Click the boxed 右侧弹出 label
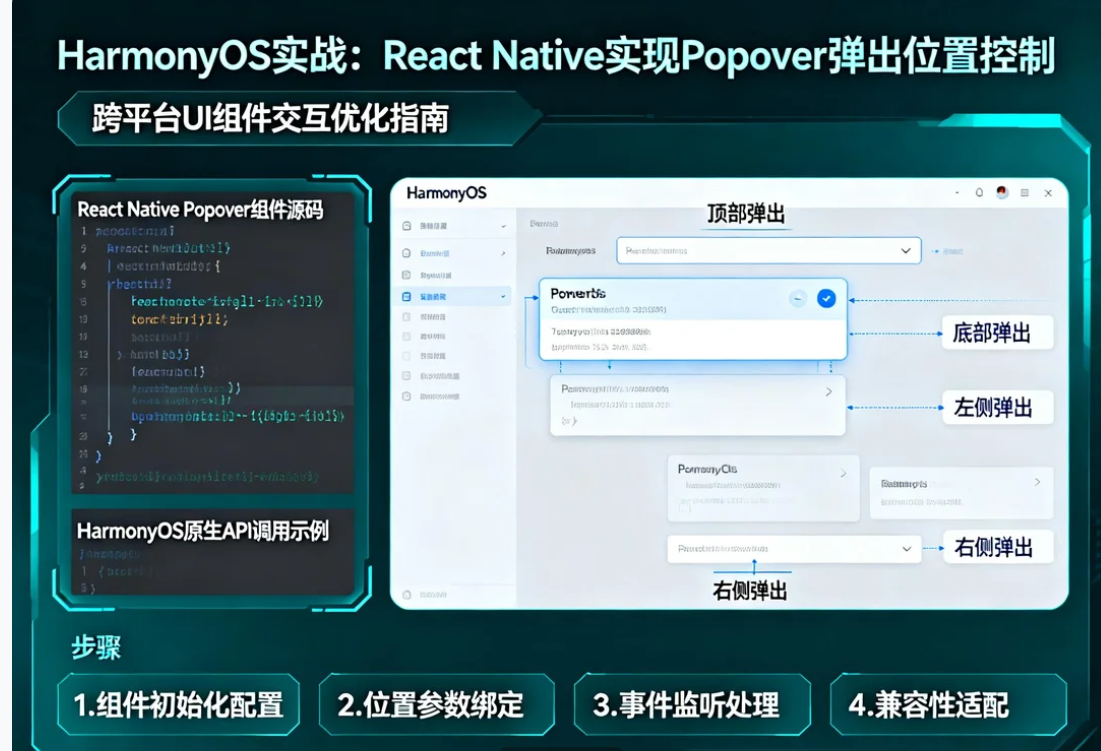This screenshot has width=1101, height=751. point(997,547)
